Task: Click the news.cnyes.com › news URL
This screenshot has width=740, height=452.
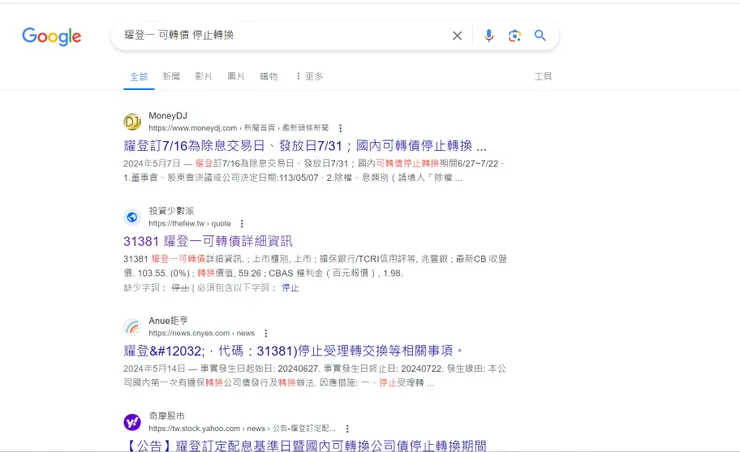Action: 202,333
